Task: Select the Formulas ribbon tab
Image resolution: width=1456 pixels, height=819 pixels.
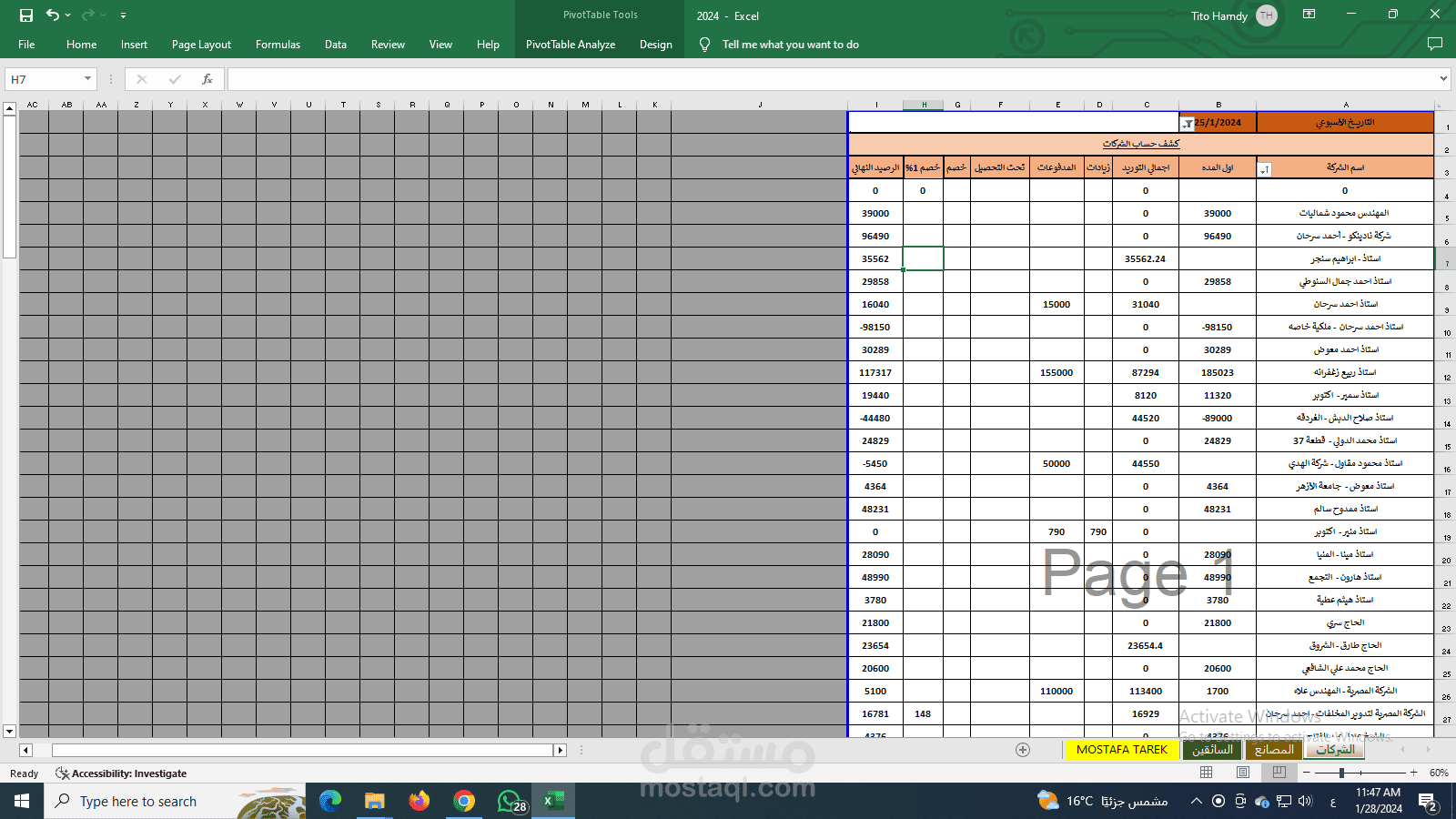Action: click(x=278, y=45)
